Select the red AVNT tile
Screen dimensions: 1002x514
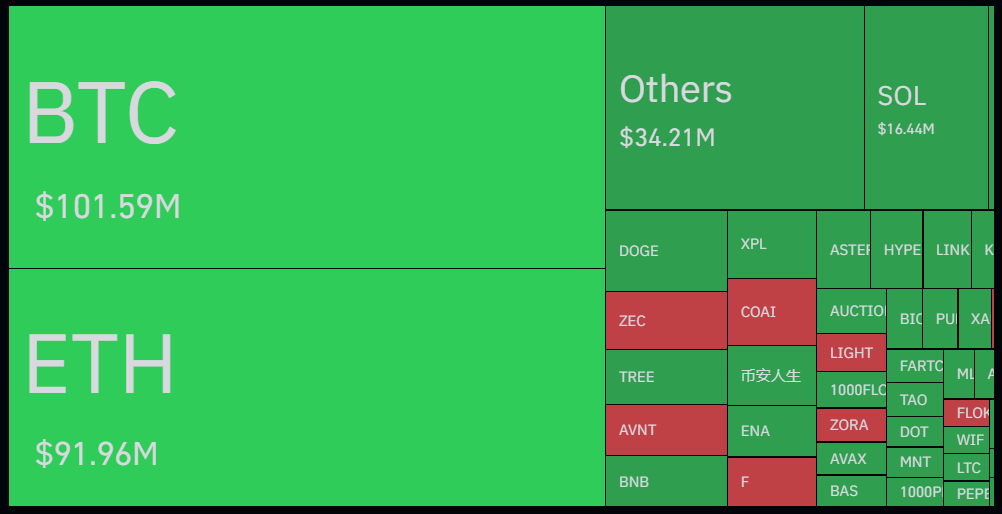[666, 430]
